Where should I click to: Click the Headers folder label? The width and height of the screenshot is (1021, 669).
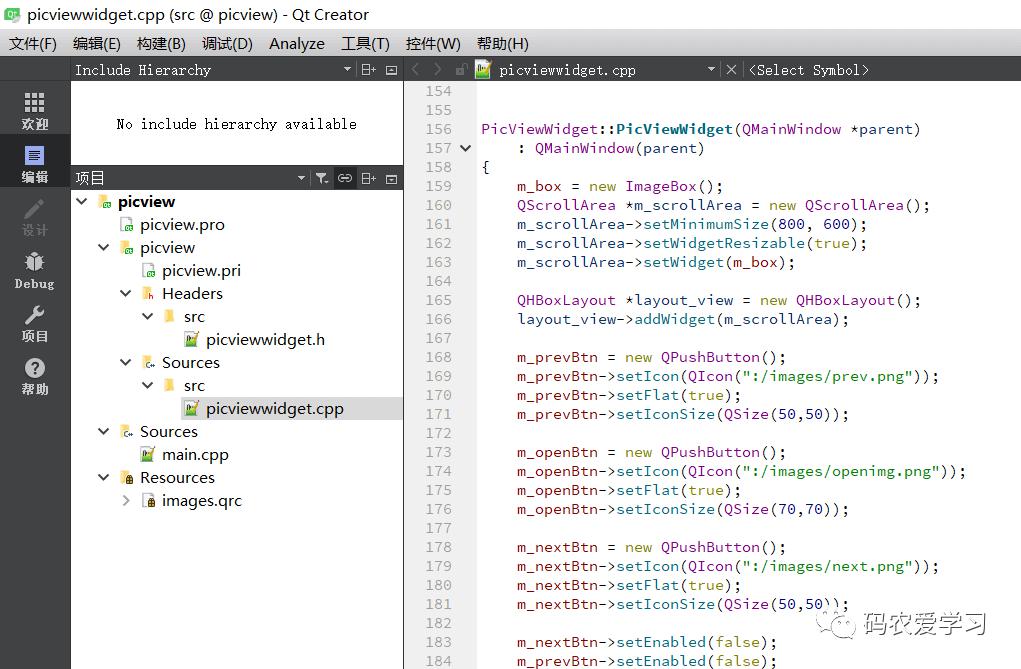(192, 294)
